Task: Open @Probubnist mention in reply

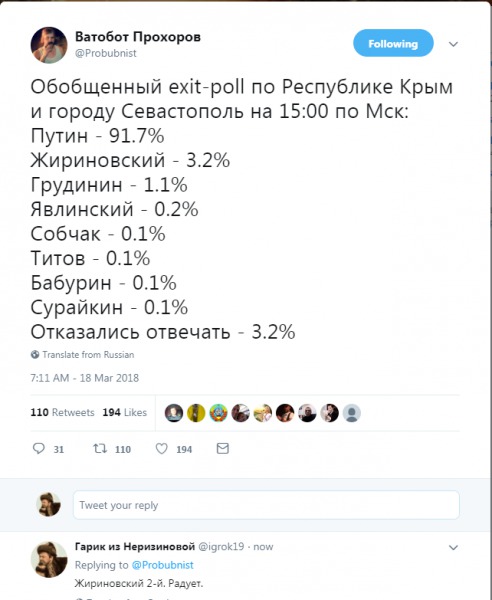Action: point(163,565)
